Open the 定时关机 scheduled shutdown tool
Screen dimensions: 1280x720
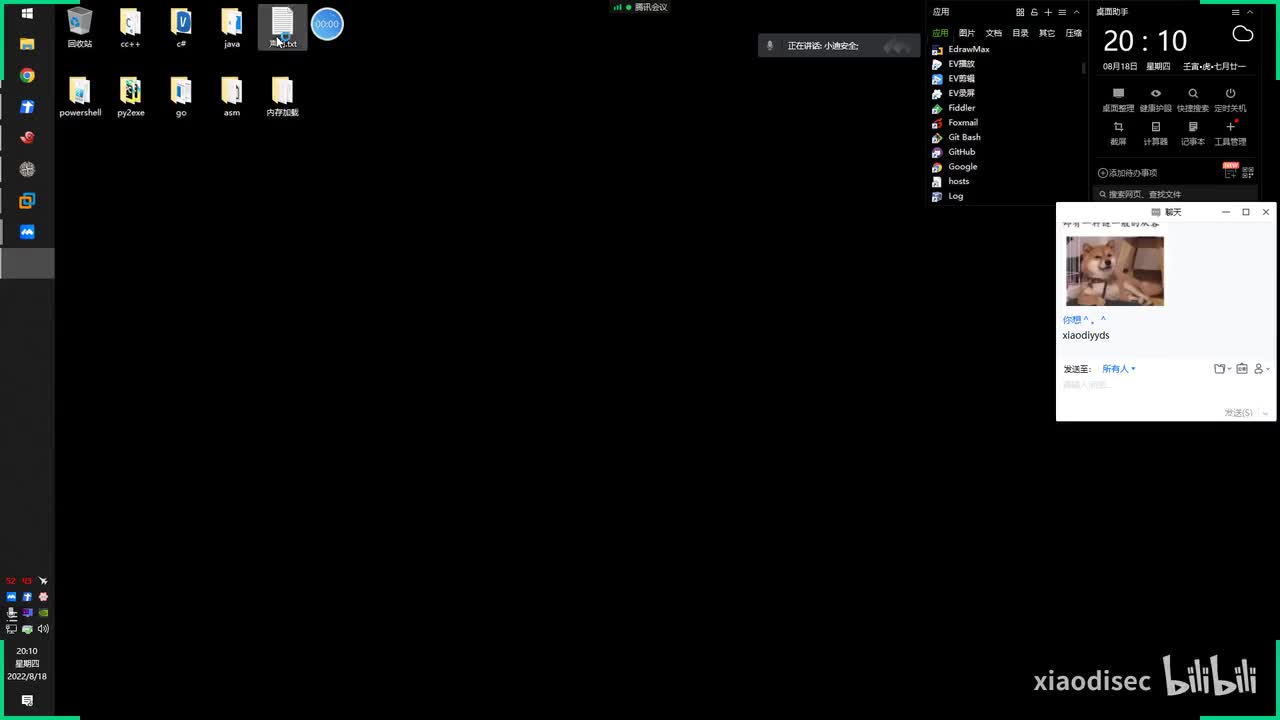(x=1230, y=99)
